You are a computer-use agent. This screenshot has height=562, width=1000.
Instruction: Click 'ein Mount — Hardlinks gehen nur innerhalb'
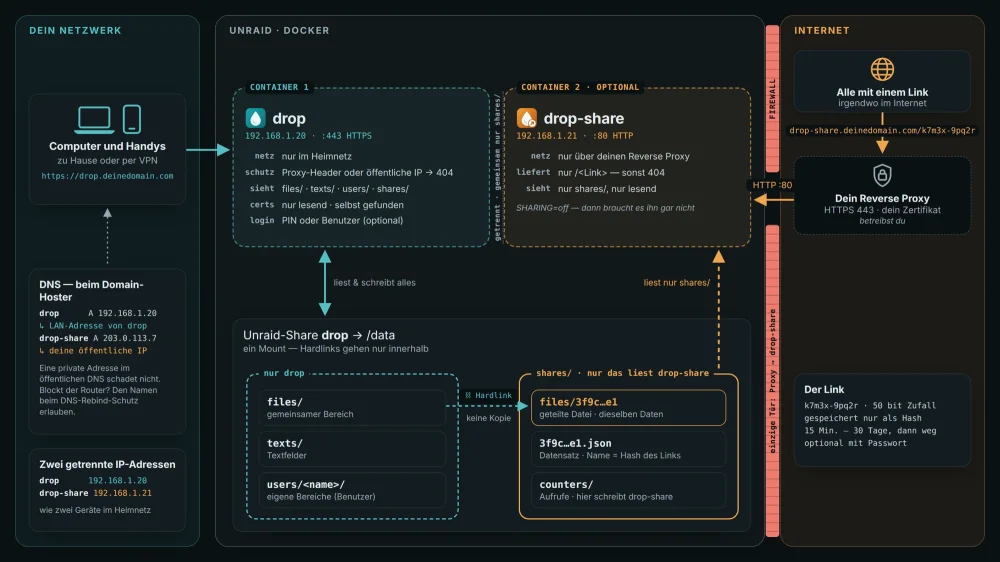[x=335, y=349]
